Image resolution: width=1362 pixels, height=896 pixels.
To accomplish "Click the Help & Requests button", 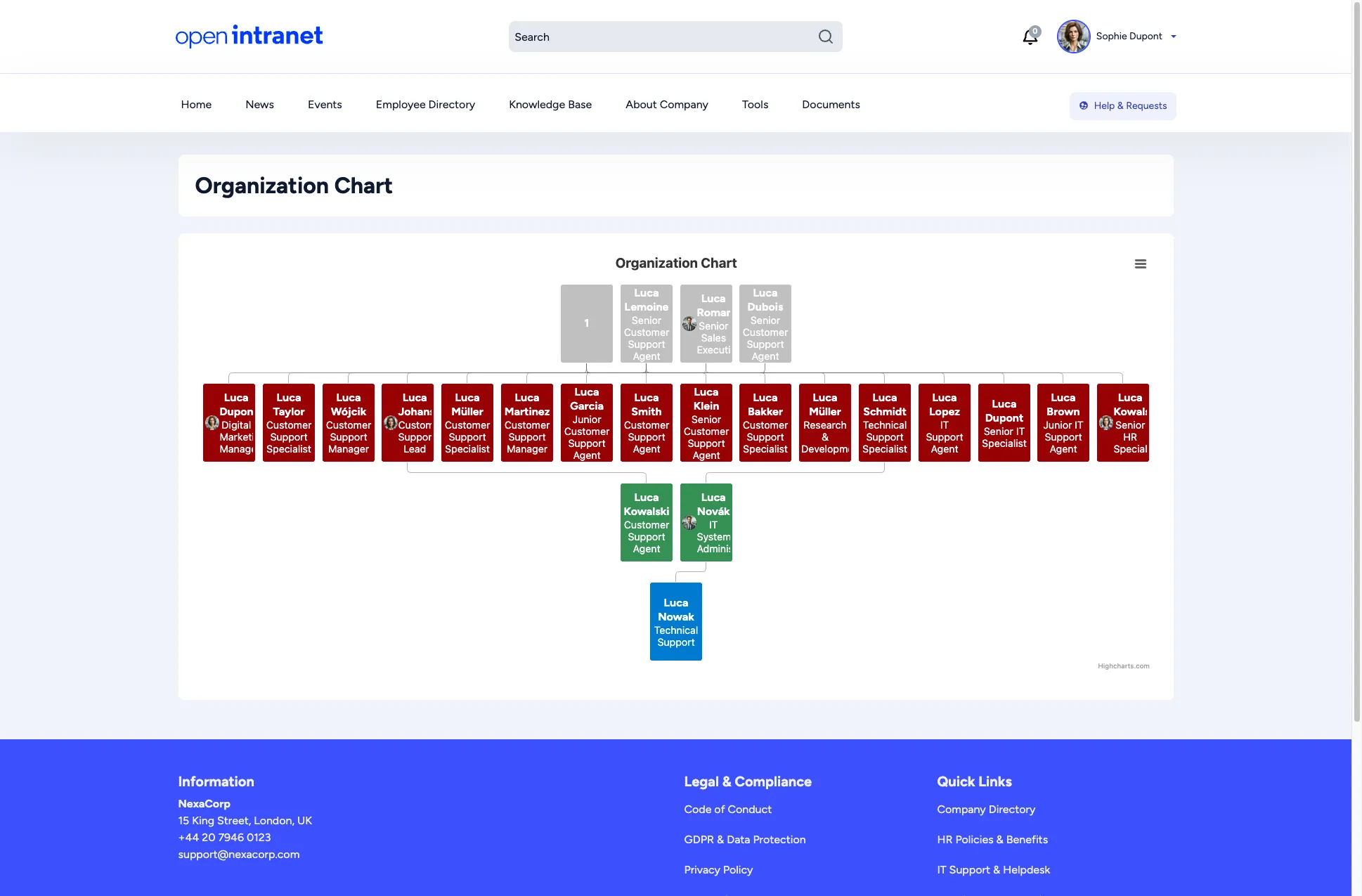I will click(x=1122, y=106).
